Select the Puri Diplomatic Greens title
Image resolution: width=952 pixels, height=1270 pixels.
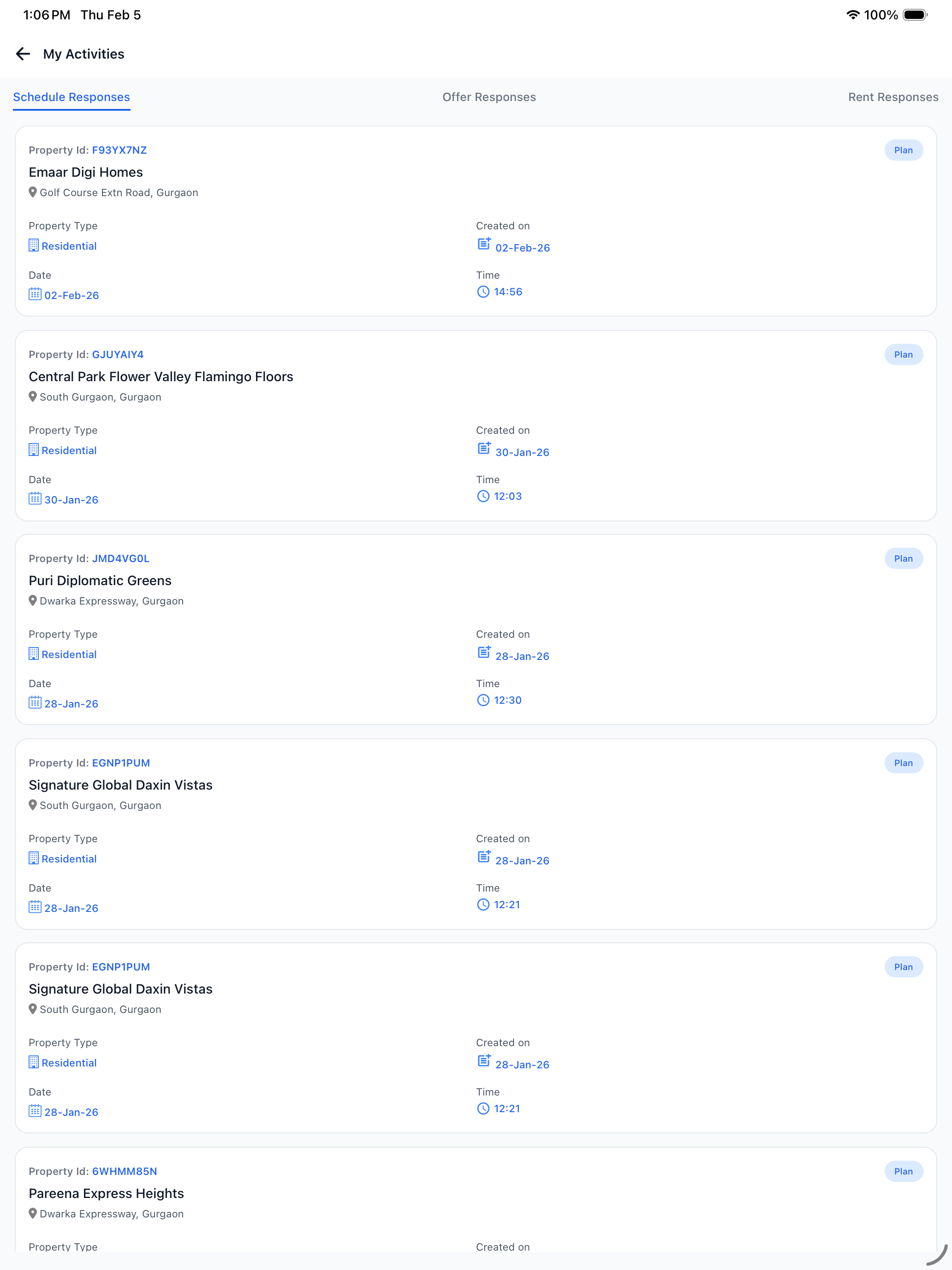pyautogui.click(x=100, y=581)
